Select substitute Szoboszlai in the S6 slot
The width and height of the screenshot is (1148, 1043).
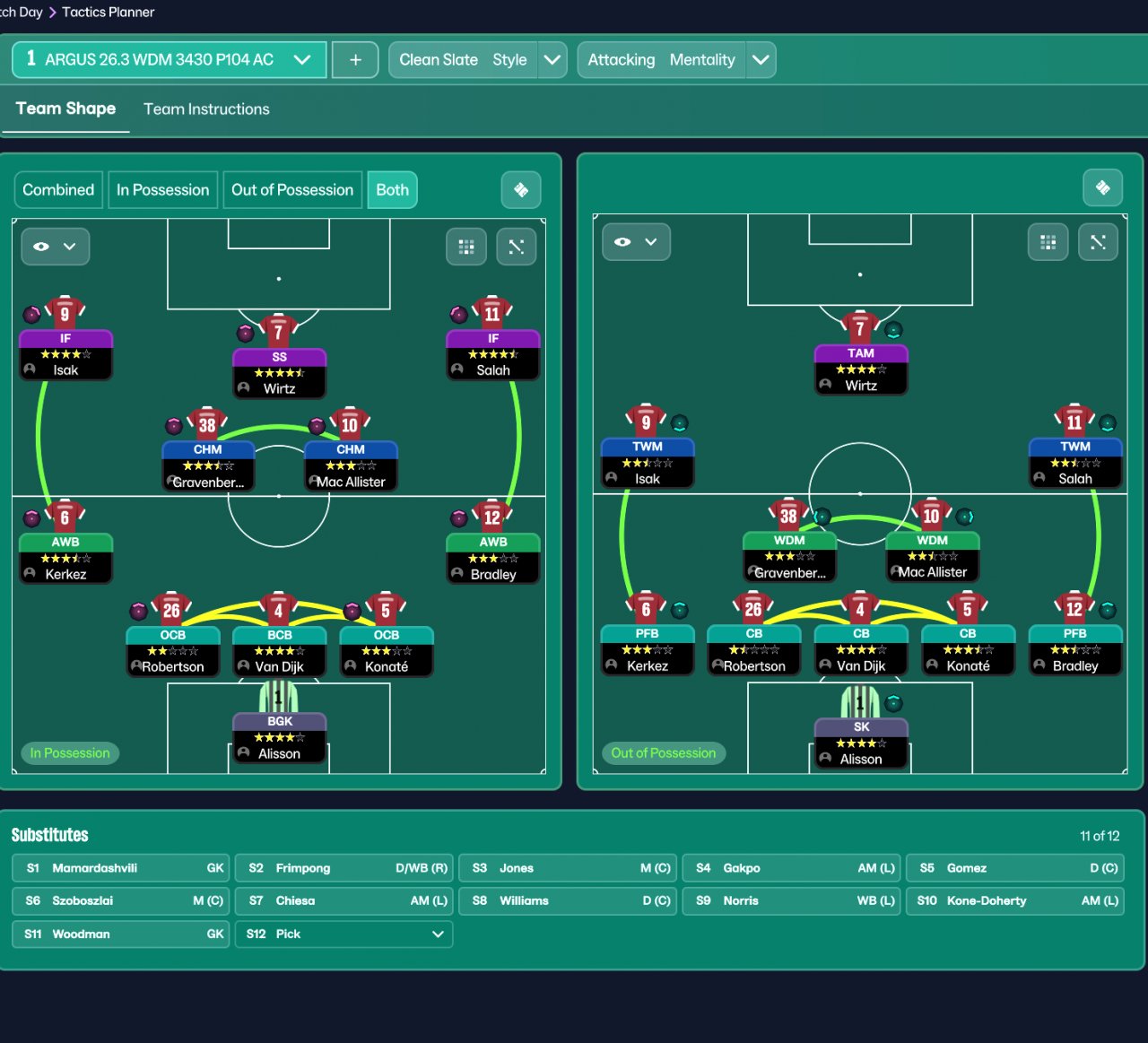click(121, 900)
